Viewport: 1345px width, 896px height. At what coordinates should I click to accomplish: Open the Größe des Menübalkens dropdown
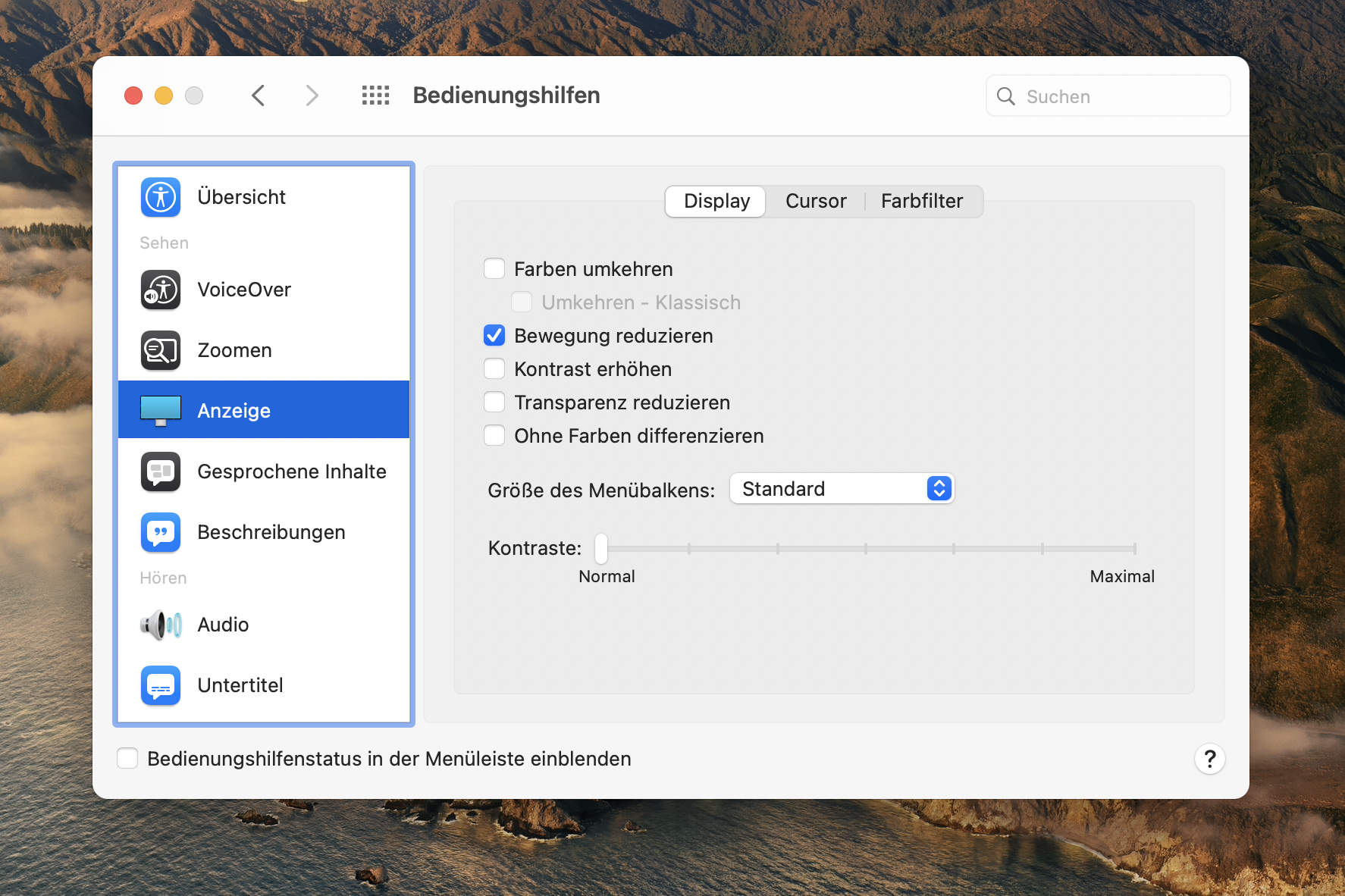click(x=841, y=489)
